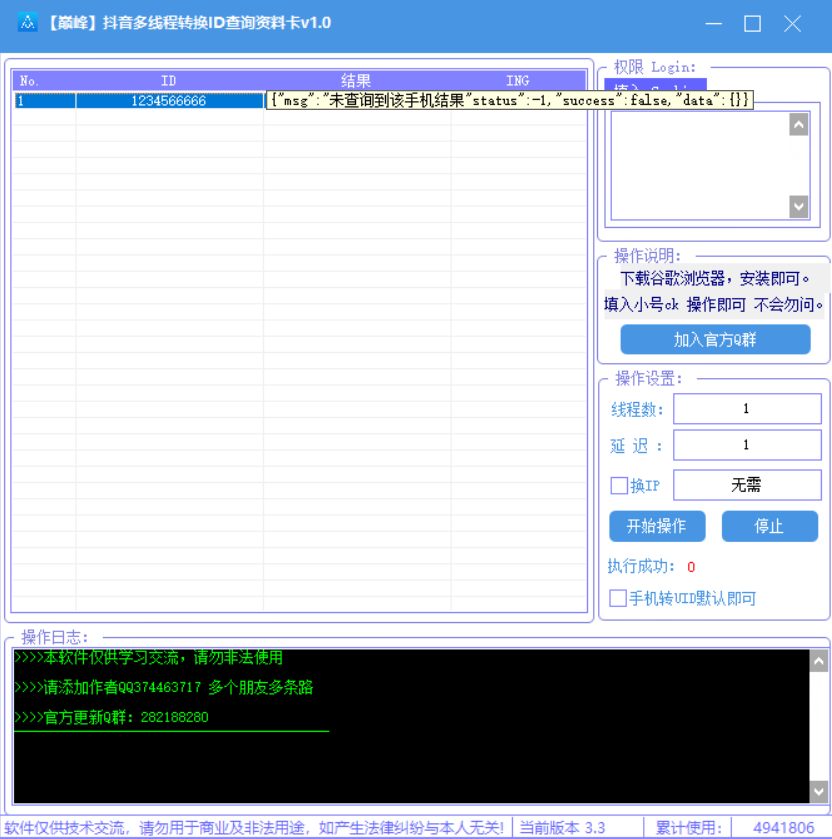Click the ID column header
This screenshot has width=832, height=839.
pos(169,80)
